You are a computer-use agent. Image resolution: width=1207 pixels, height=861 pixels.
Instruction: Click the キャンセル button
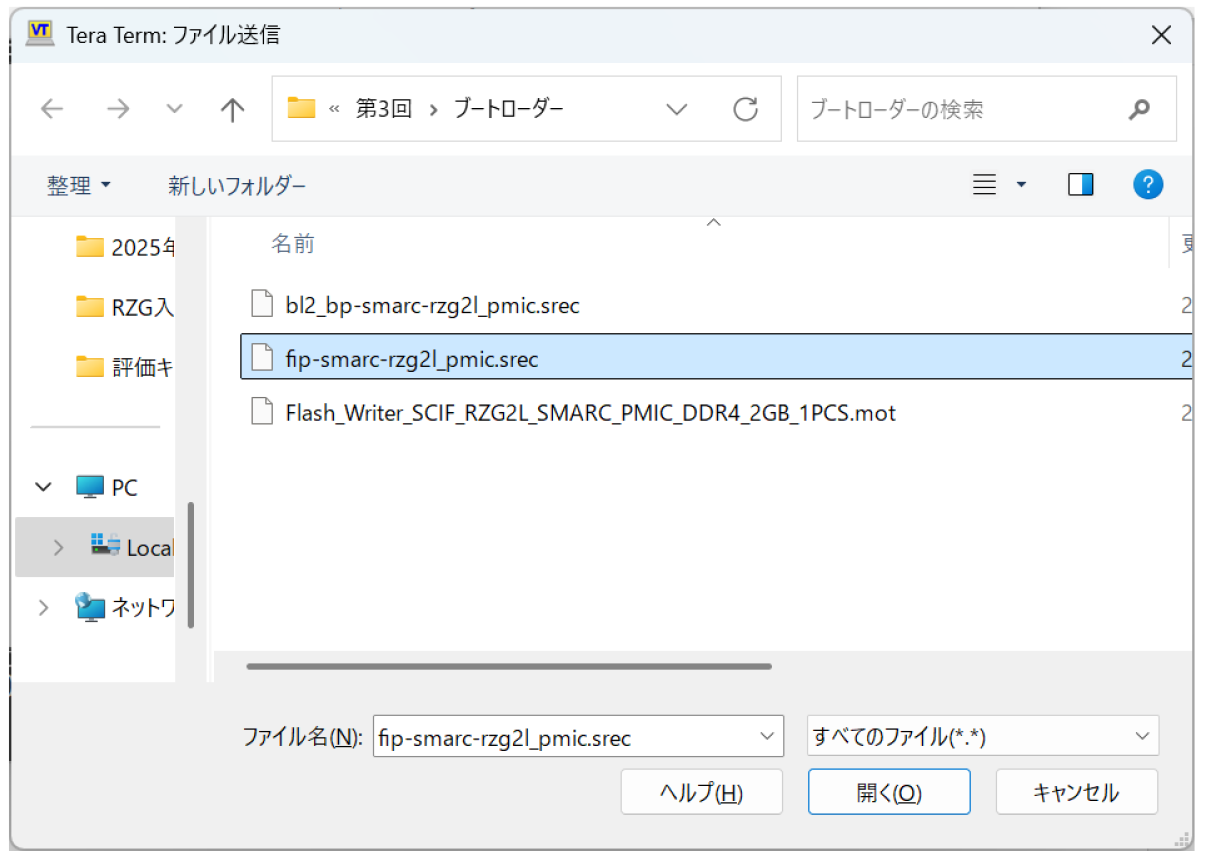(x=1076, y=793)
